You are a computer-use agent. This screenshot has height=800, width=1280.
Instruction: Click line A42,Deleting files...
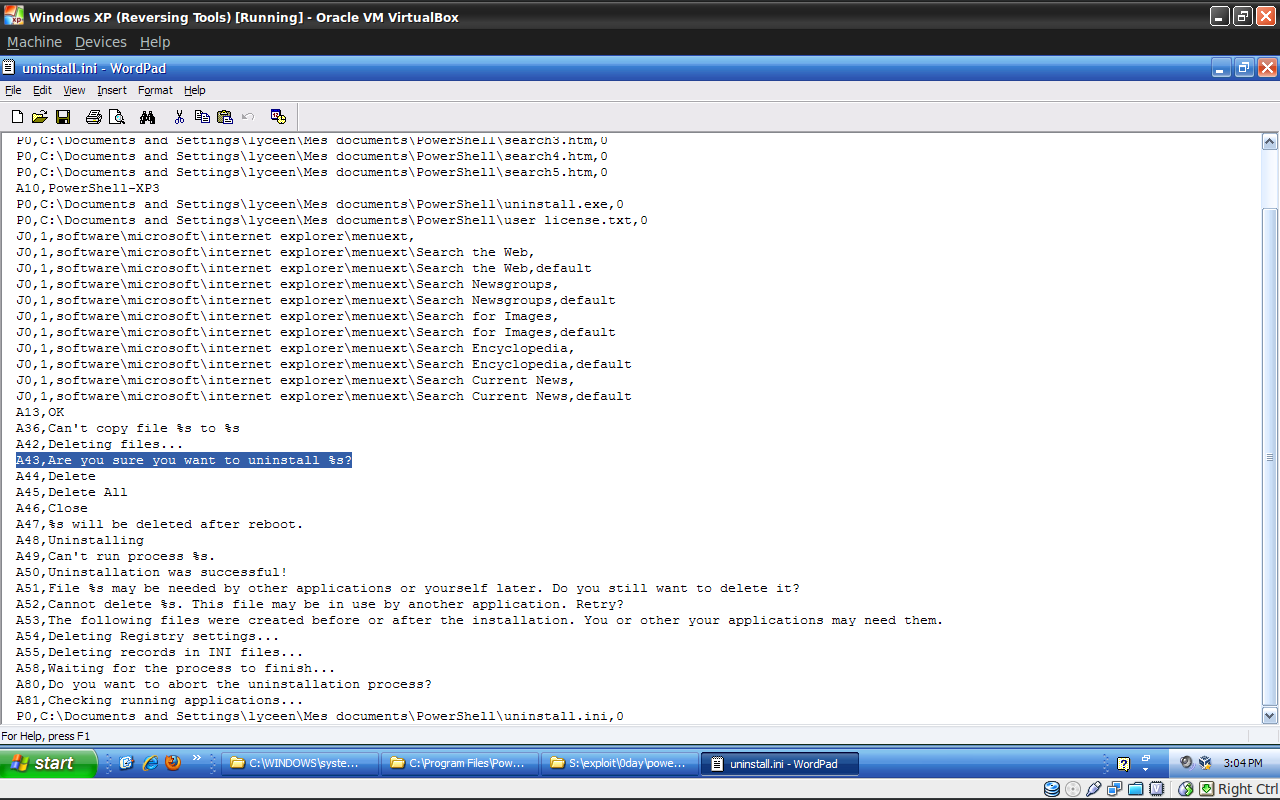(100, 444)
